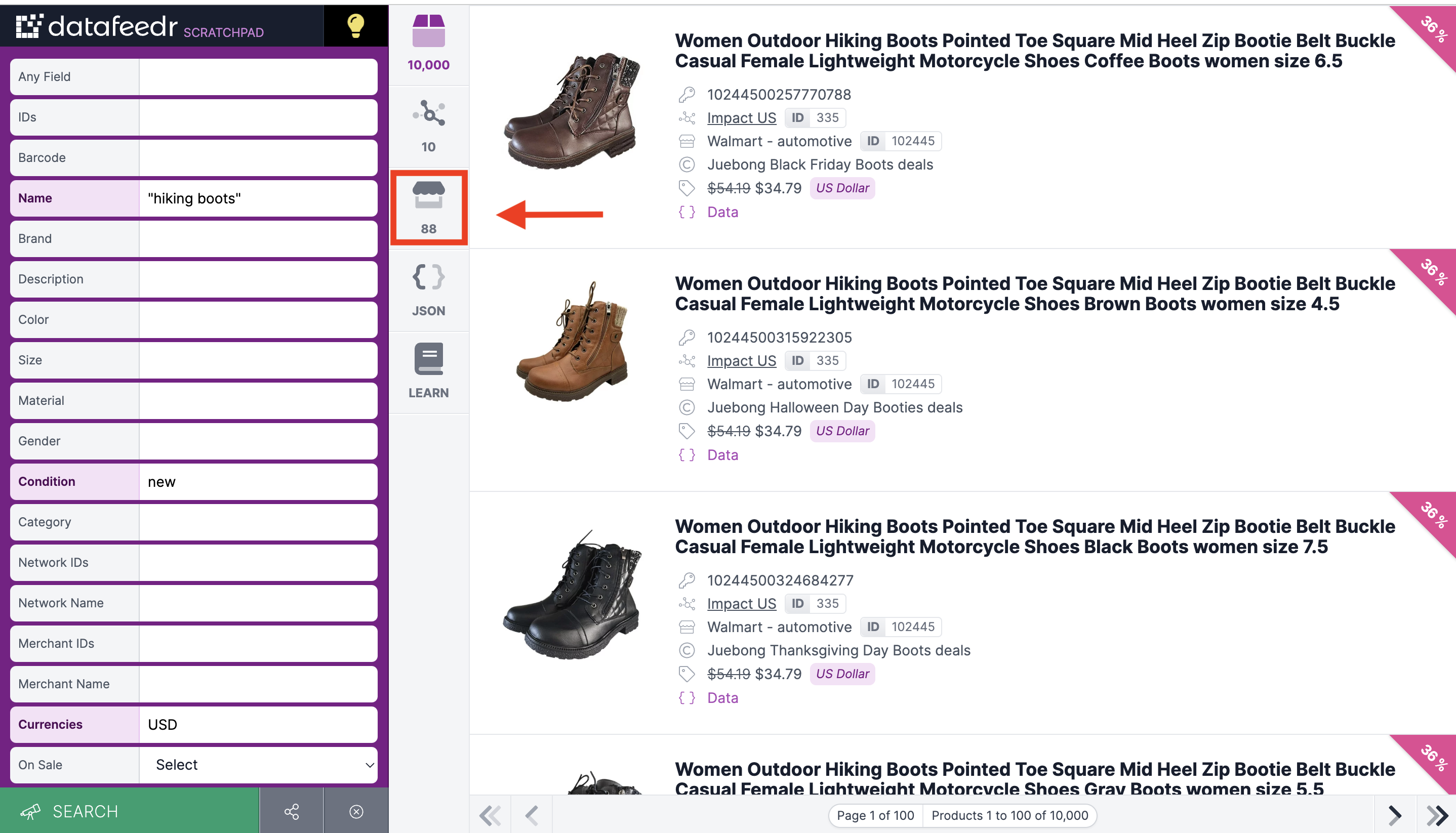The height and width of the screenshot is (833, 1456).
Task: Click the key icon beside 10244500257770788
Action: click(x=686, y=95)
